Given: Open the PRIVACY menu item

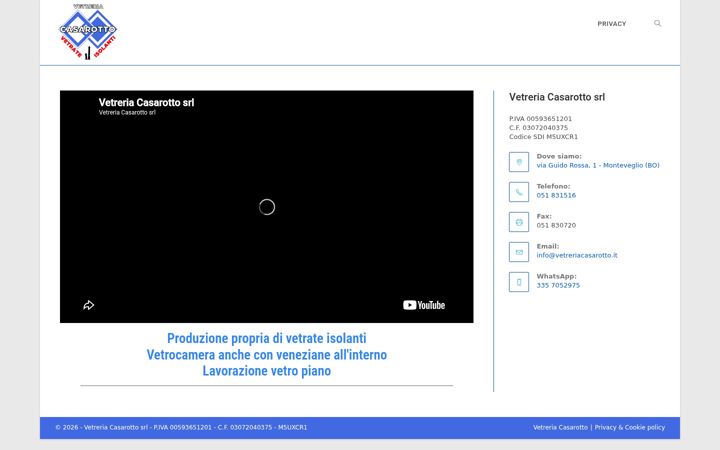Looking at the screenshot, I should [612, 24].
